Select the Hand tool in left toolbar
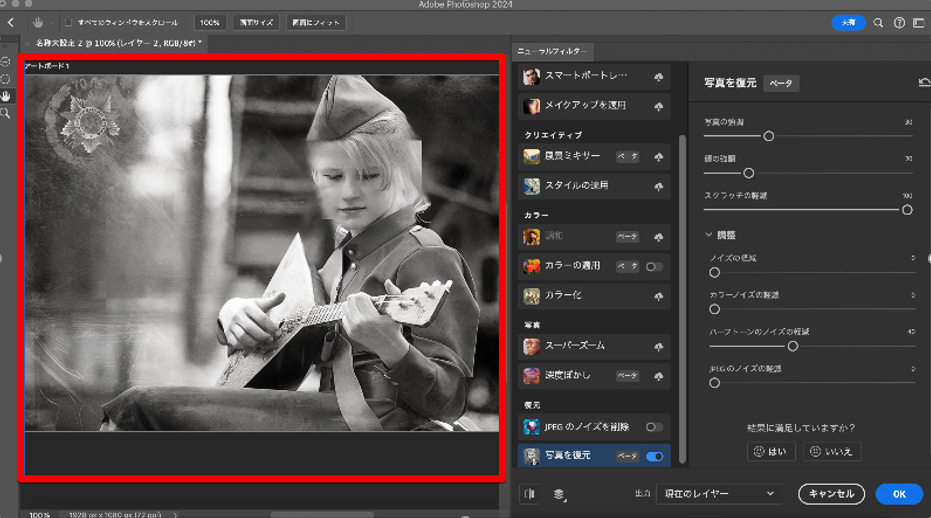 click(6, 95)
